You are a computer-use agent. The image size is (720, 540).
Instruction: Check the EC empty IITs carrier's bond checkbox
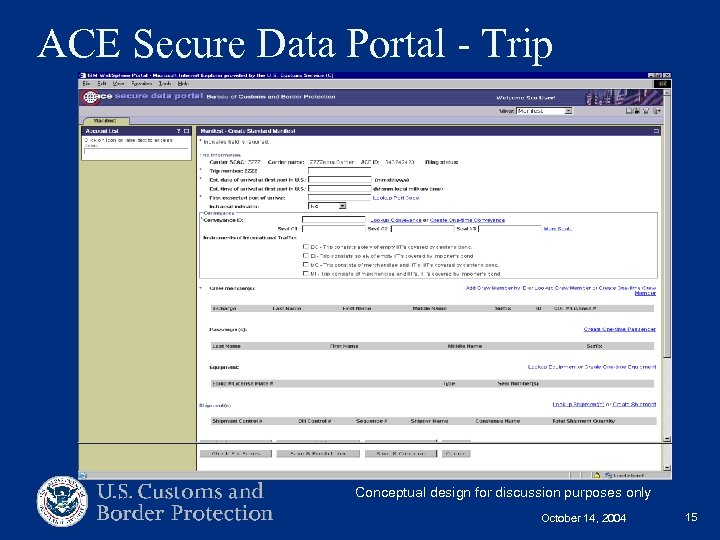pos(305,247)
